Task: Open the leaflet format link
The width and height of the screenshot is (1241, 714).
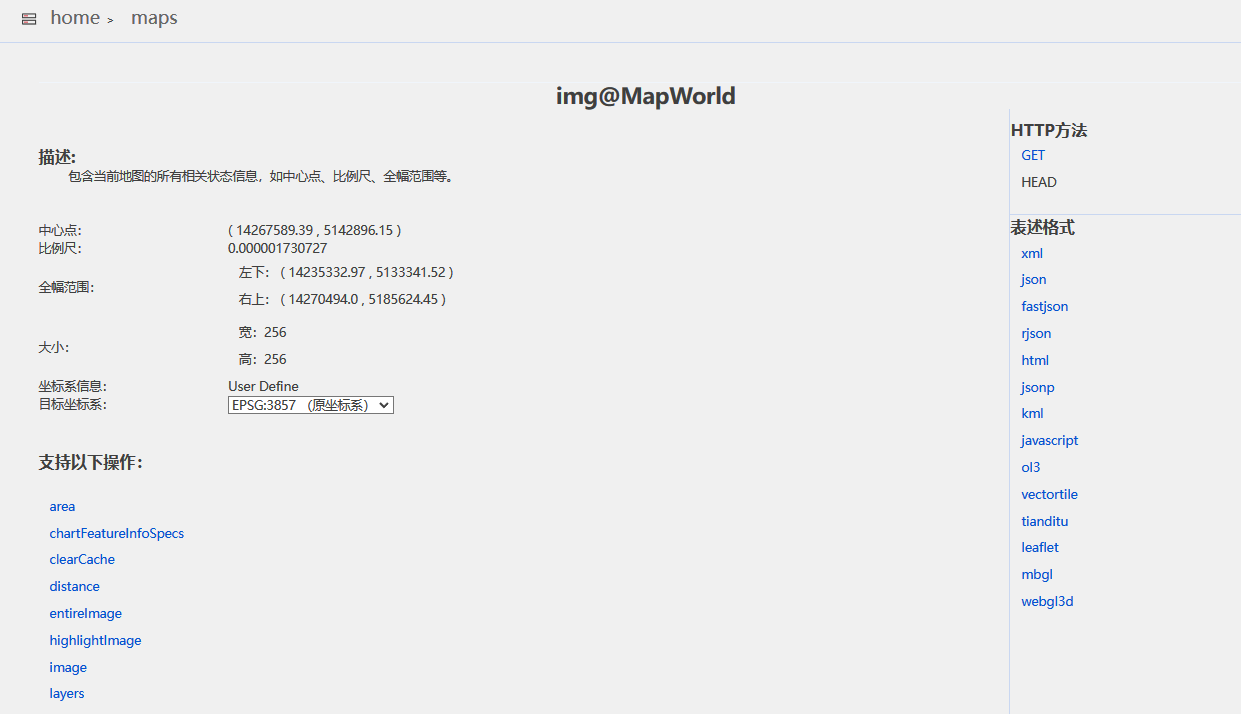Action: click(x=1040, y=547)
